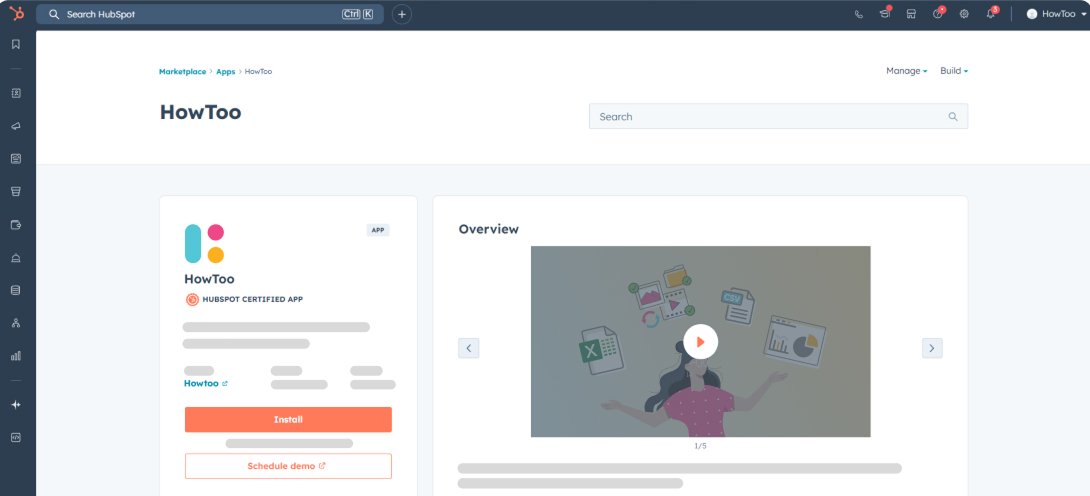Viewport: 1090px width, 496px height.
Task: Click the HUBSPOT CERTIFIED APP text
Action: pyautogui.click(x=252, y=299)
